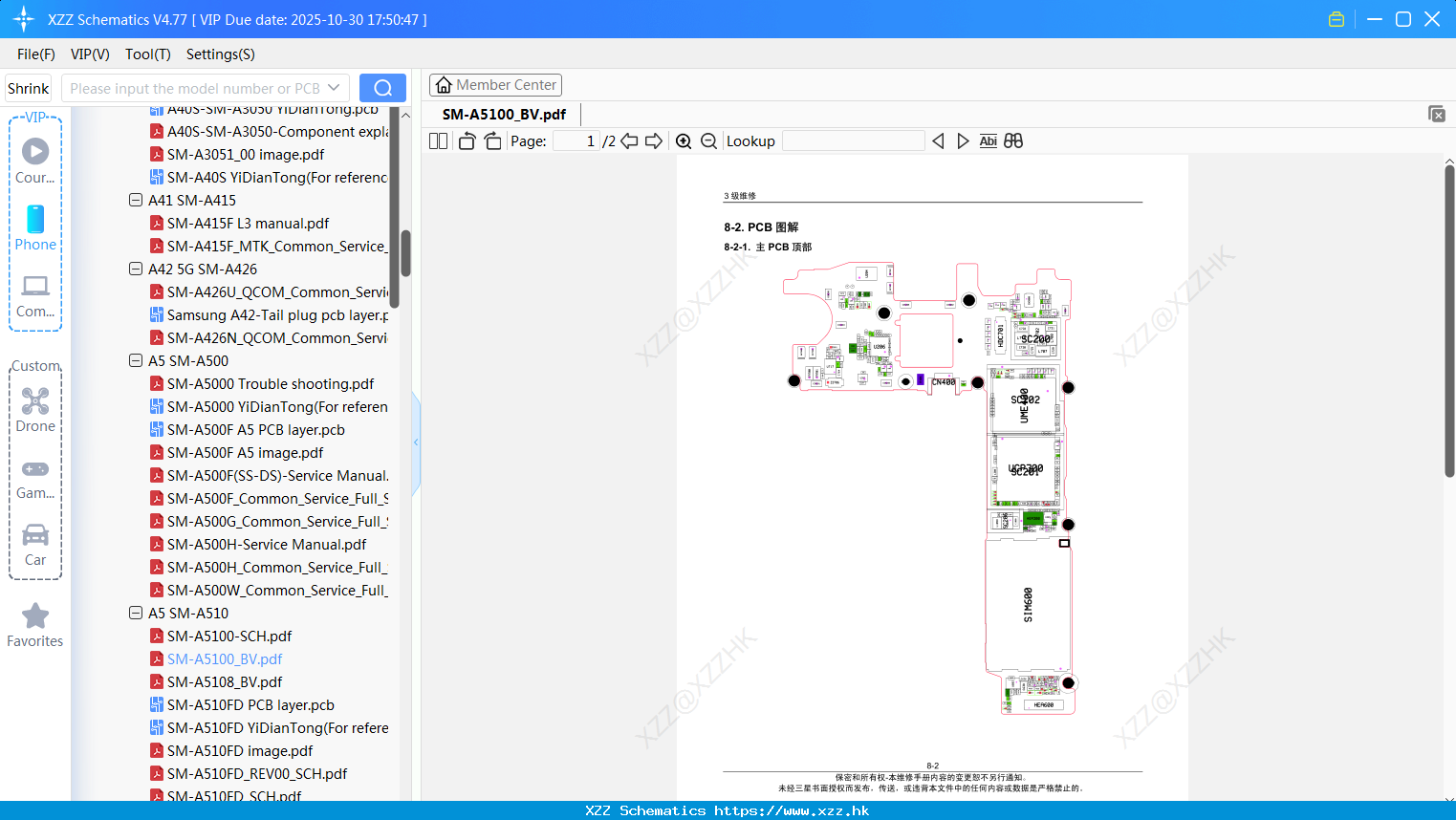Select SM-A5108_BV.pdf in the tree
The image size is (1456, 820).
pyautogui.click(x=225, y=682)
